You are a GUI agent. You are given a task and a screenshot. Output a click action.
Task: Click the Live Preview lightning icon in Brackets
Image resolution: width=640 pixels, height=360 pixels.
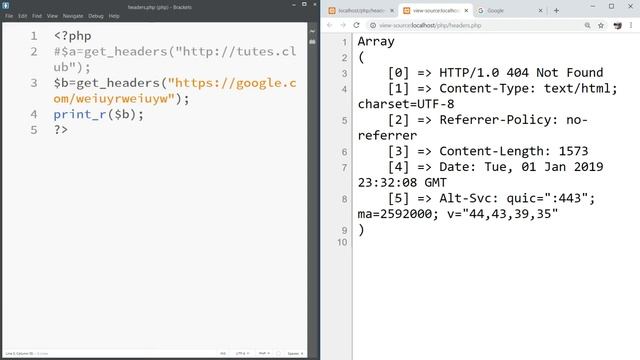tap(313, 31)
